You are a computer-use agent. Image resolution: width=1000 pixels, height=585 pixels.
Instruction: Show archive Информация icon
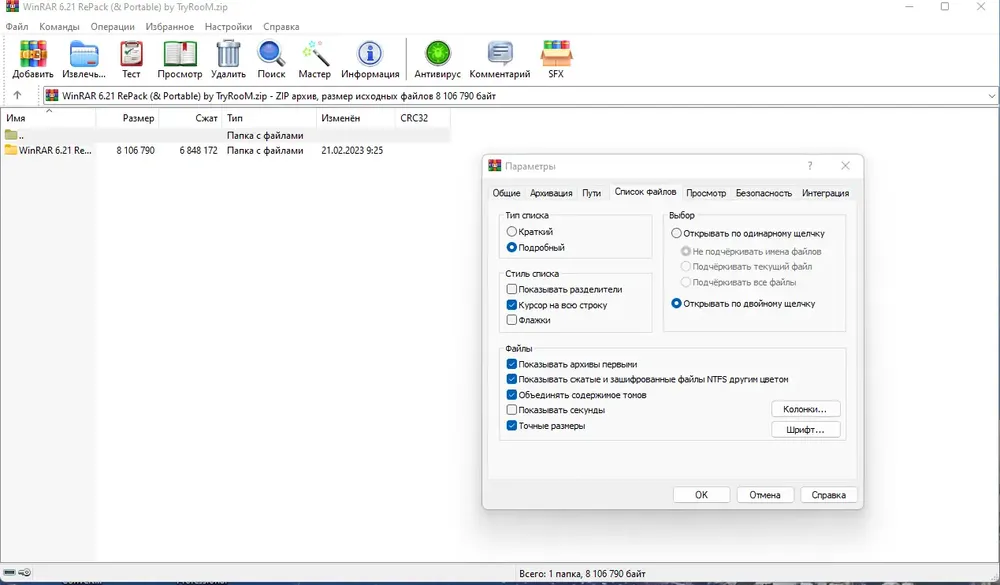pyautogui.click(x=370, y=54)
